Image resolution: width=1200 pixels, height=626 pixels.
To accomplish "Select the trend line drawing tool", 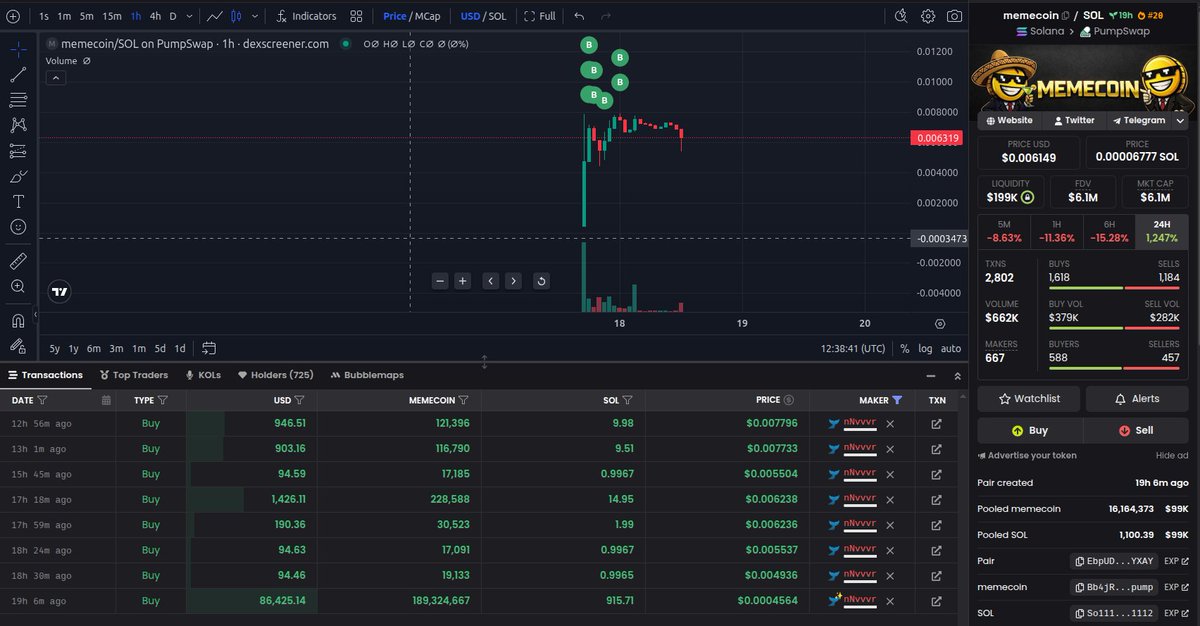I will (x=18, y=75).
